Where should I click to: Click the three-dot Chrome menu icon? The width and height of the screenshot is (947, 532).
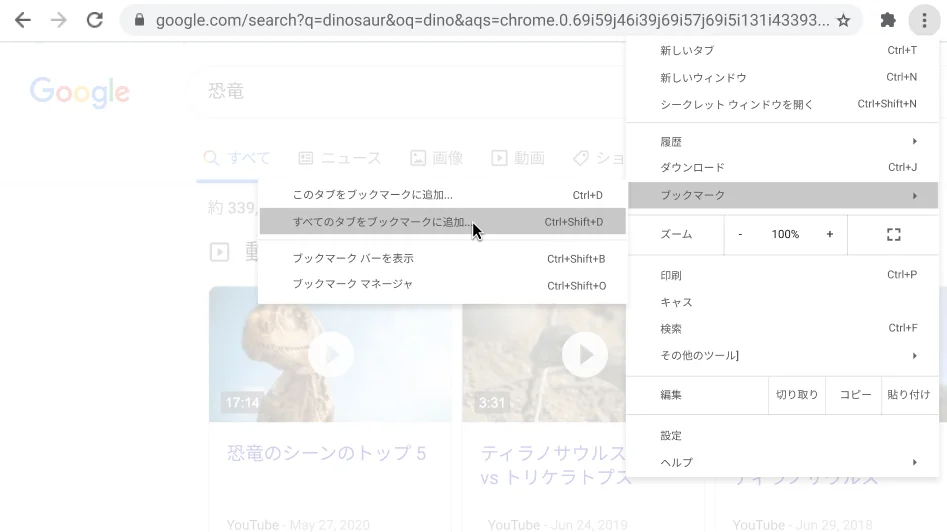tap(924, 20)
